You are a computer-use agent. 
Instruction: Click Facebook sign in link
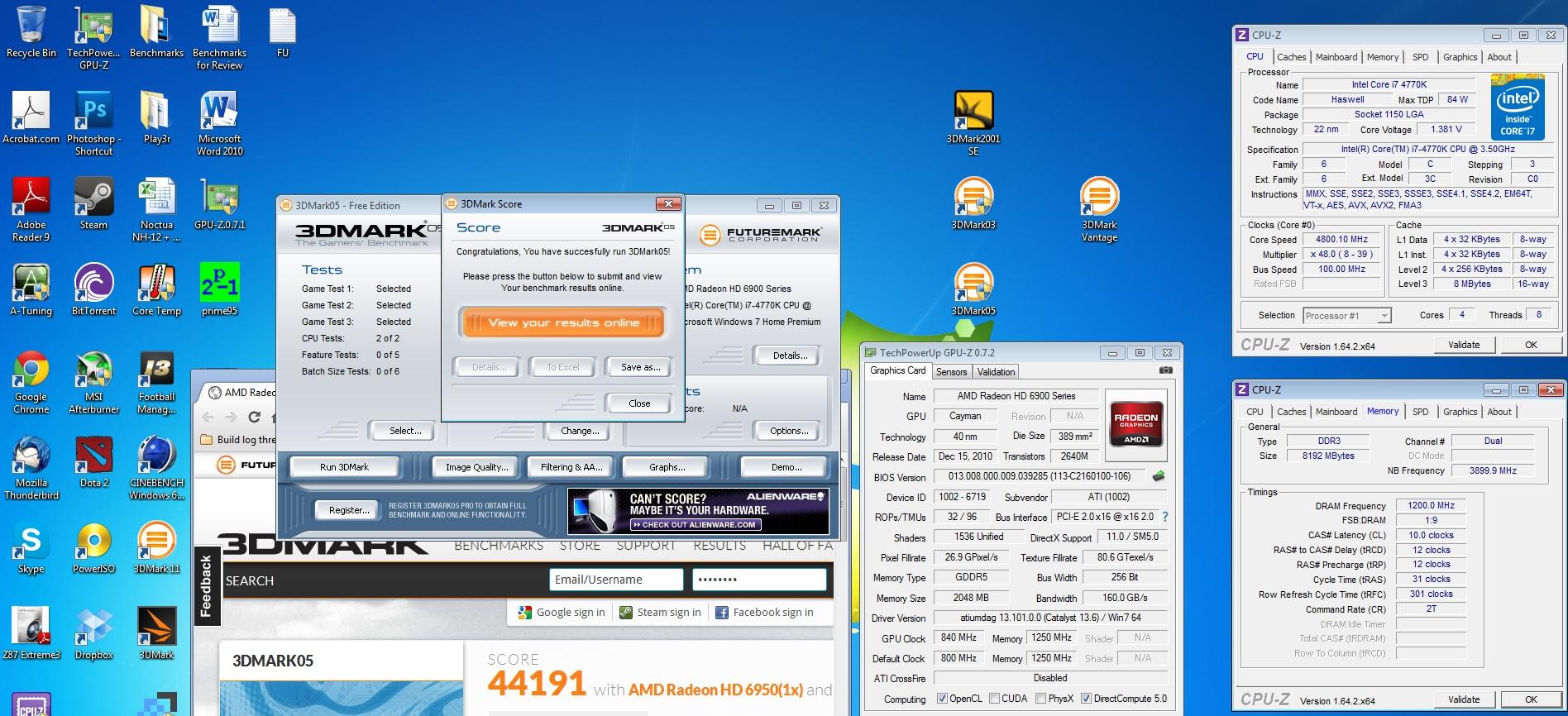point(764,613)
